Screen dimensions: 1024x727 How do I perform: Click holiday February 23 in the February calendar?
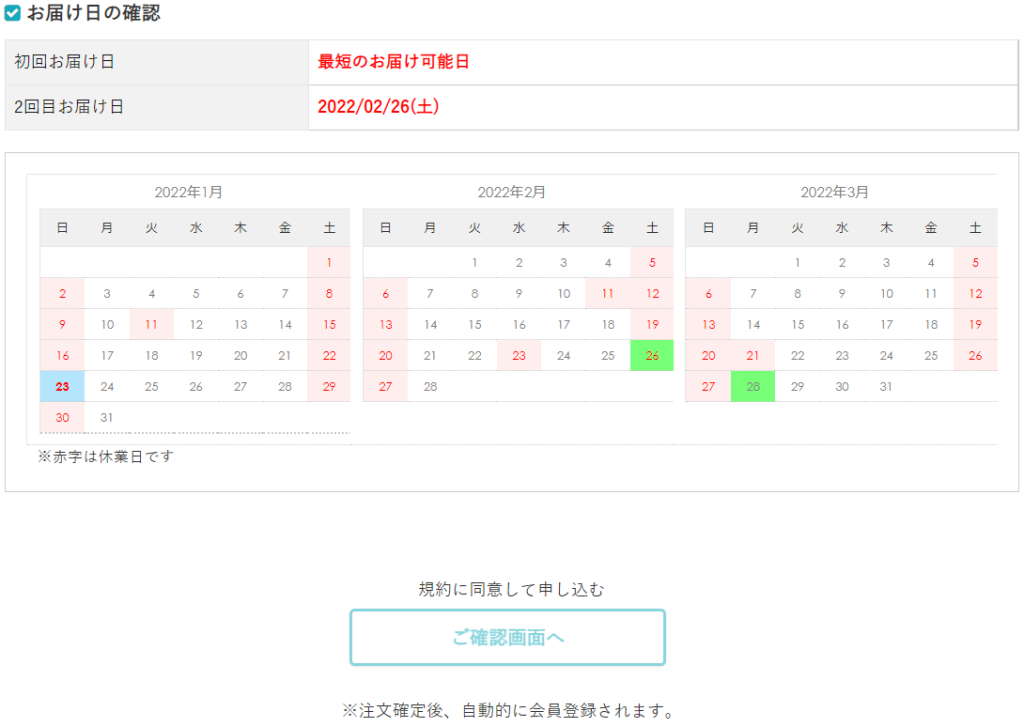coord(519,355)
